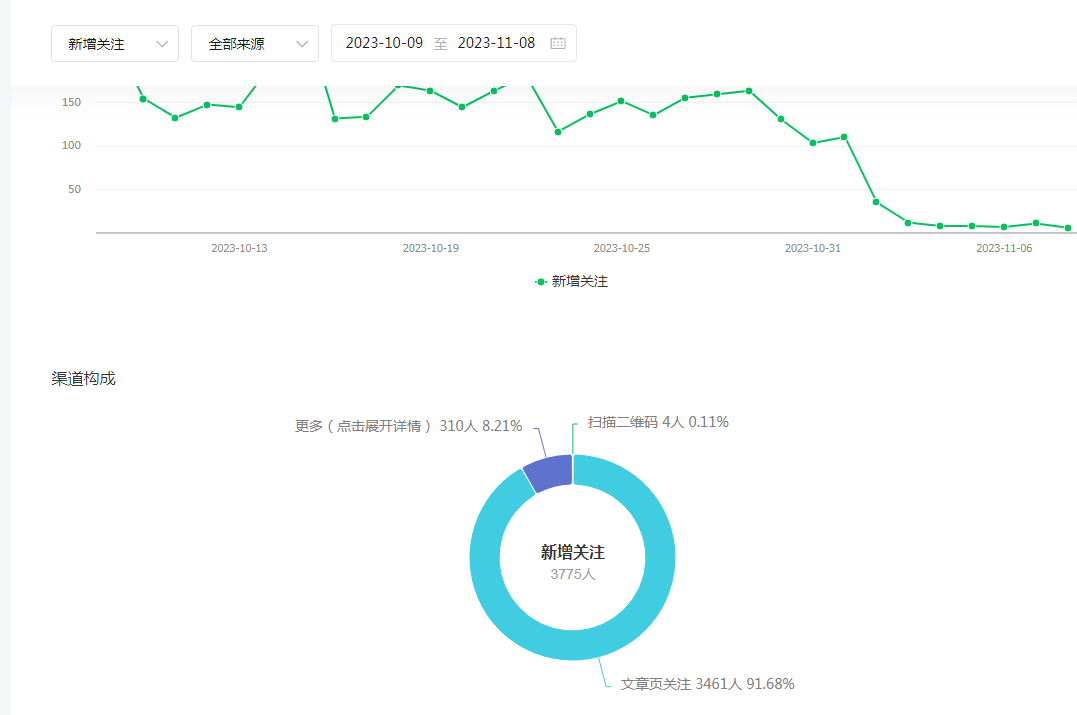Viewport: 1077px width, 715px height.
Task: Click the 渠道构成 section heading
Action: coord(83,378)
